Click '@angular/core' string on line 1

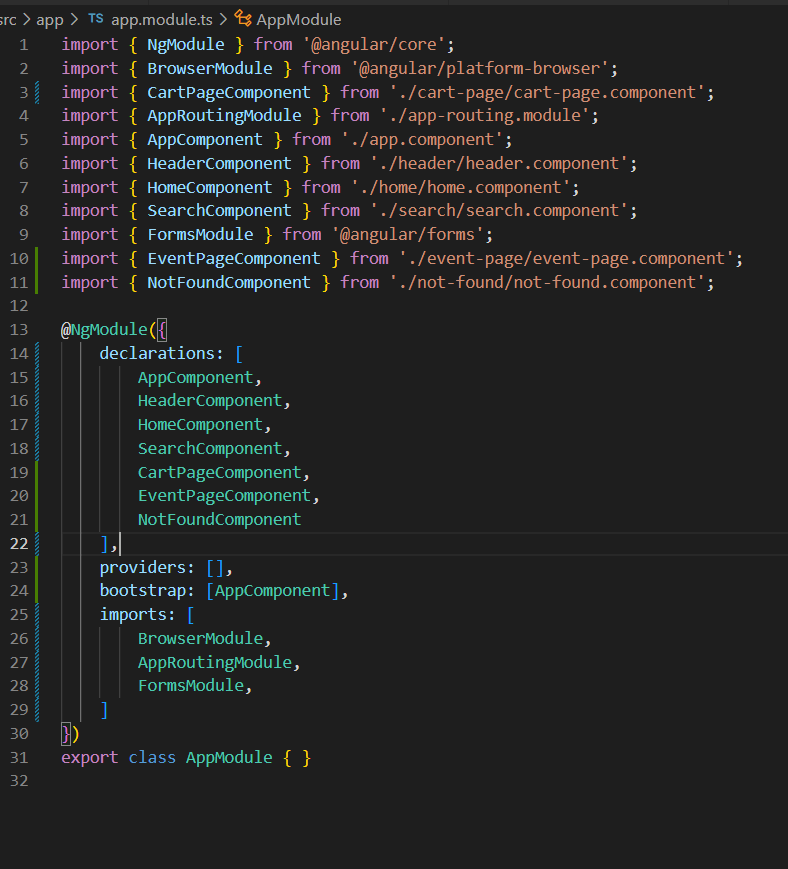[373, 45]
